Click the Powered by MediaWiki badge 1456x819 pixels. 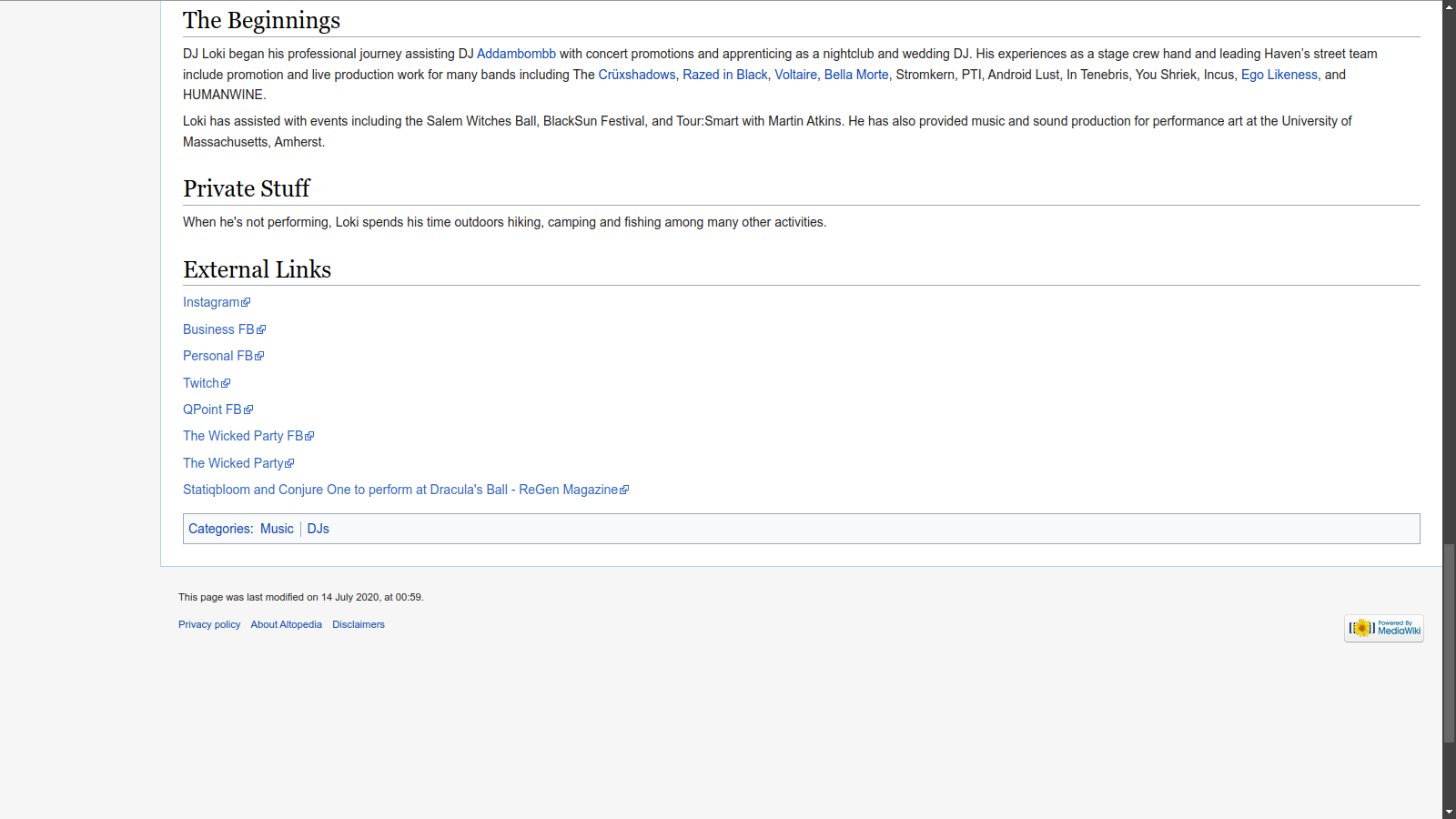tap(1383, 628)
